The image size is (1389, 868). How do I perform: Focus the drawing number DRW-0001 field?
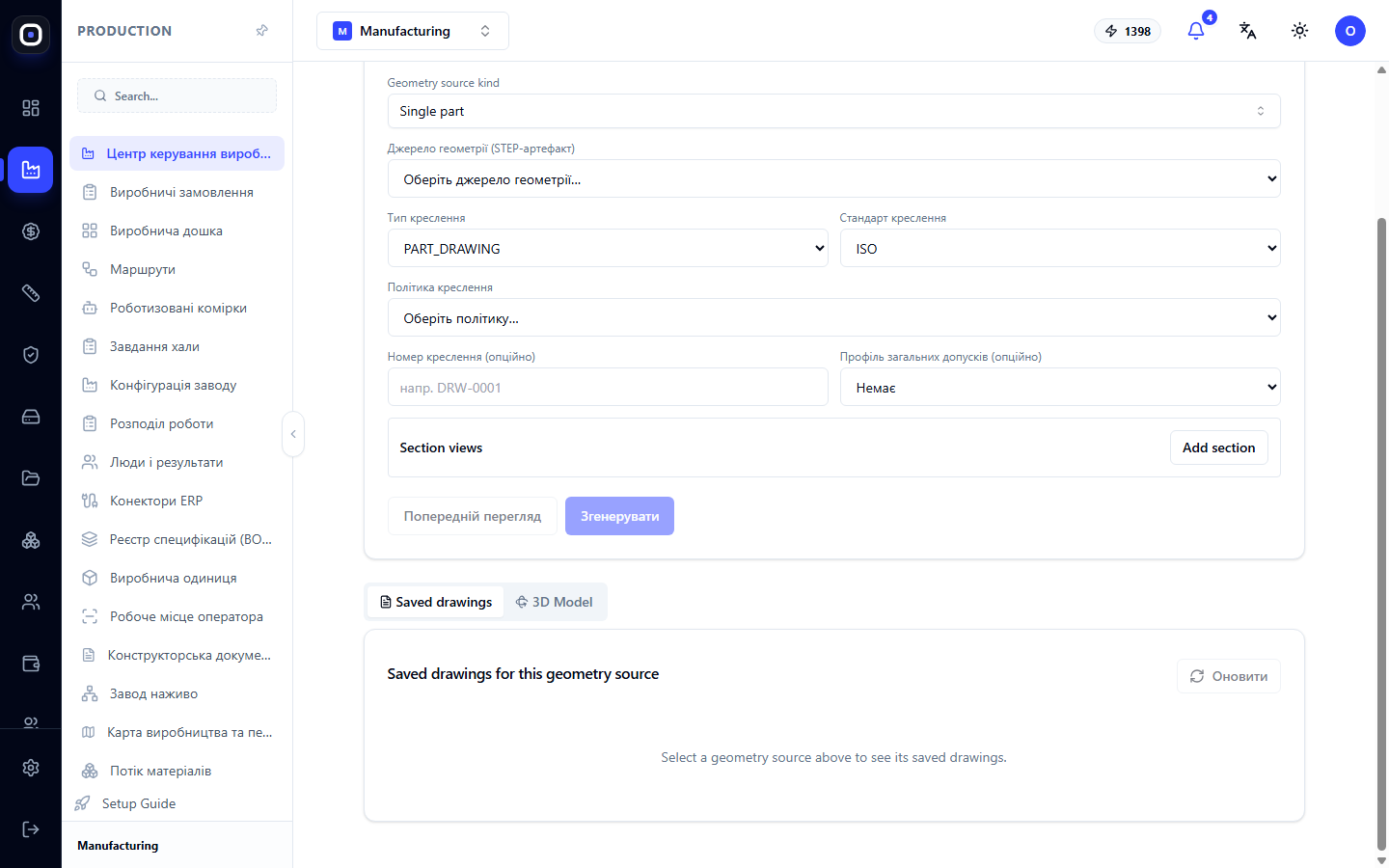point(608,387)
